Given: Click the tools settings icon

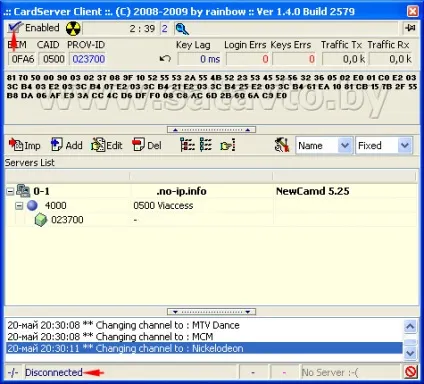Looking at the screenshot, I should [x=282, y=145].
